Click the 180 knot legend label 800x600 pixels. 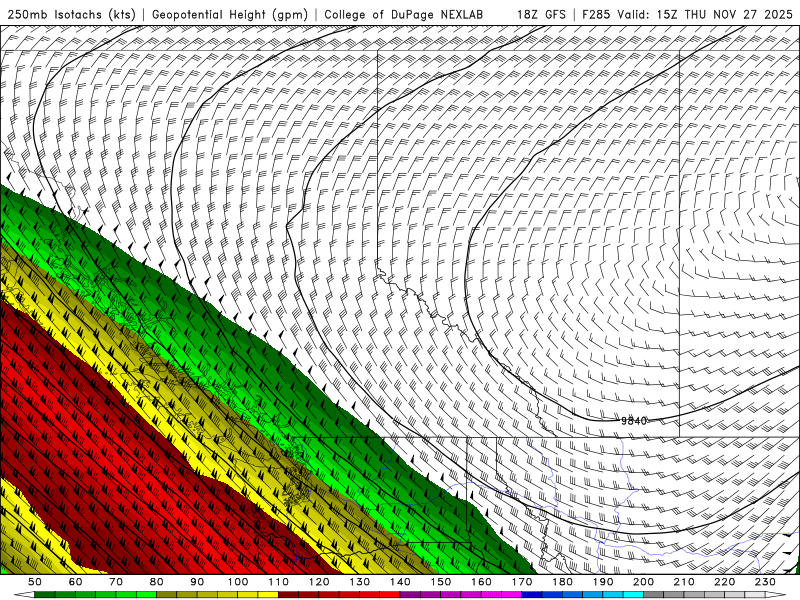click(x=562, y=582)
